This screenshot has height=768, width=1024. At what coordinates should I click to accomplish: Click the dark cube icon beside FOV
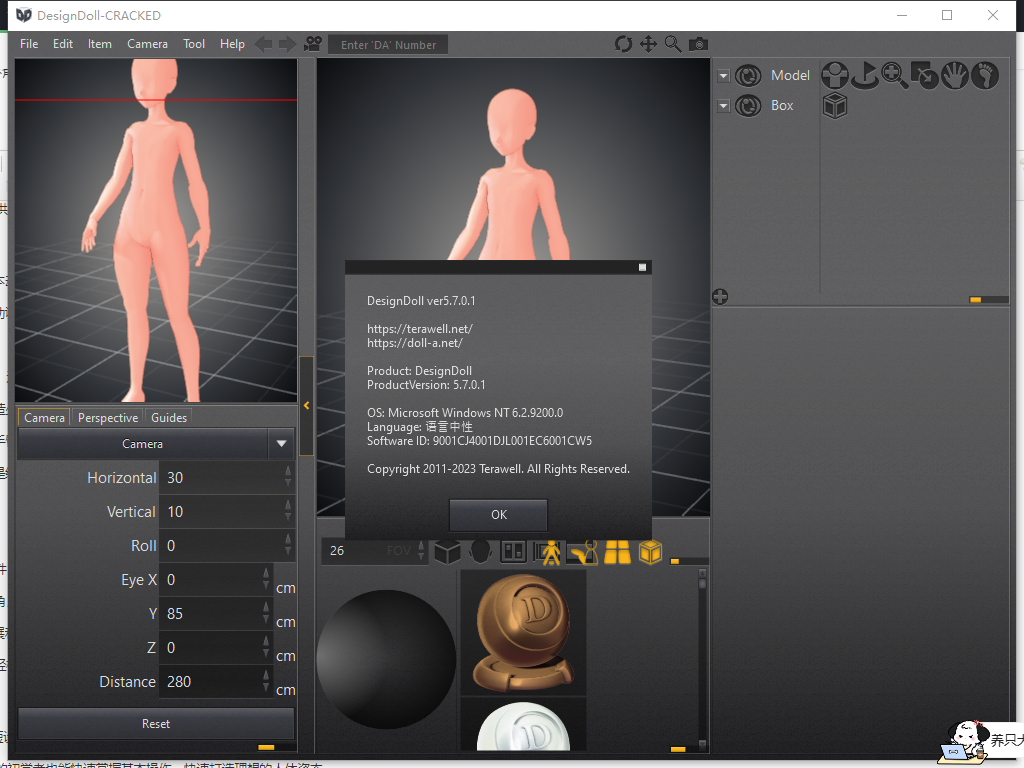[x=448, y=552]
